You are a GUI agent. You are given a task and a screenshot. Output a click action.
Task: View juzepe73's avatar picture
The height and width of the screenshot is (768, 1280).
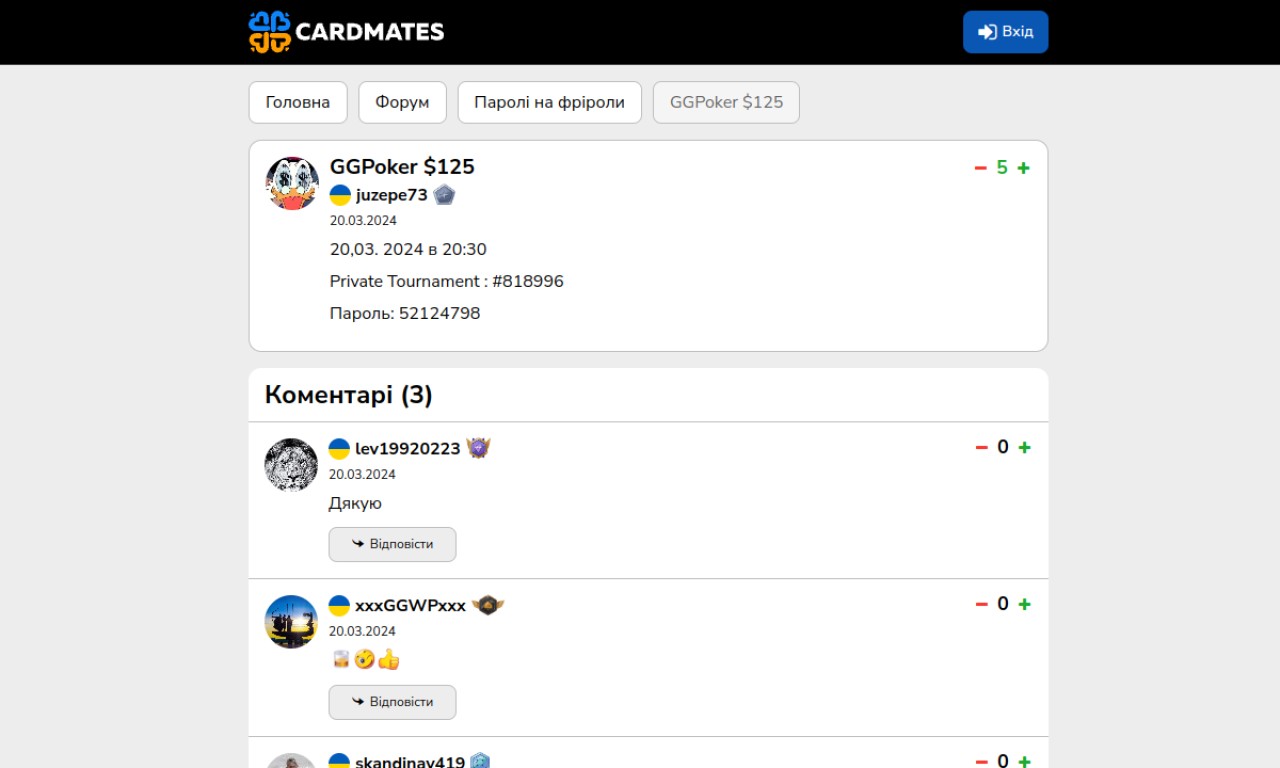coord(292,183)
